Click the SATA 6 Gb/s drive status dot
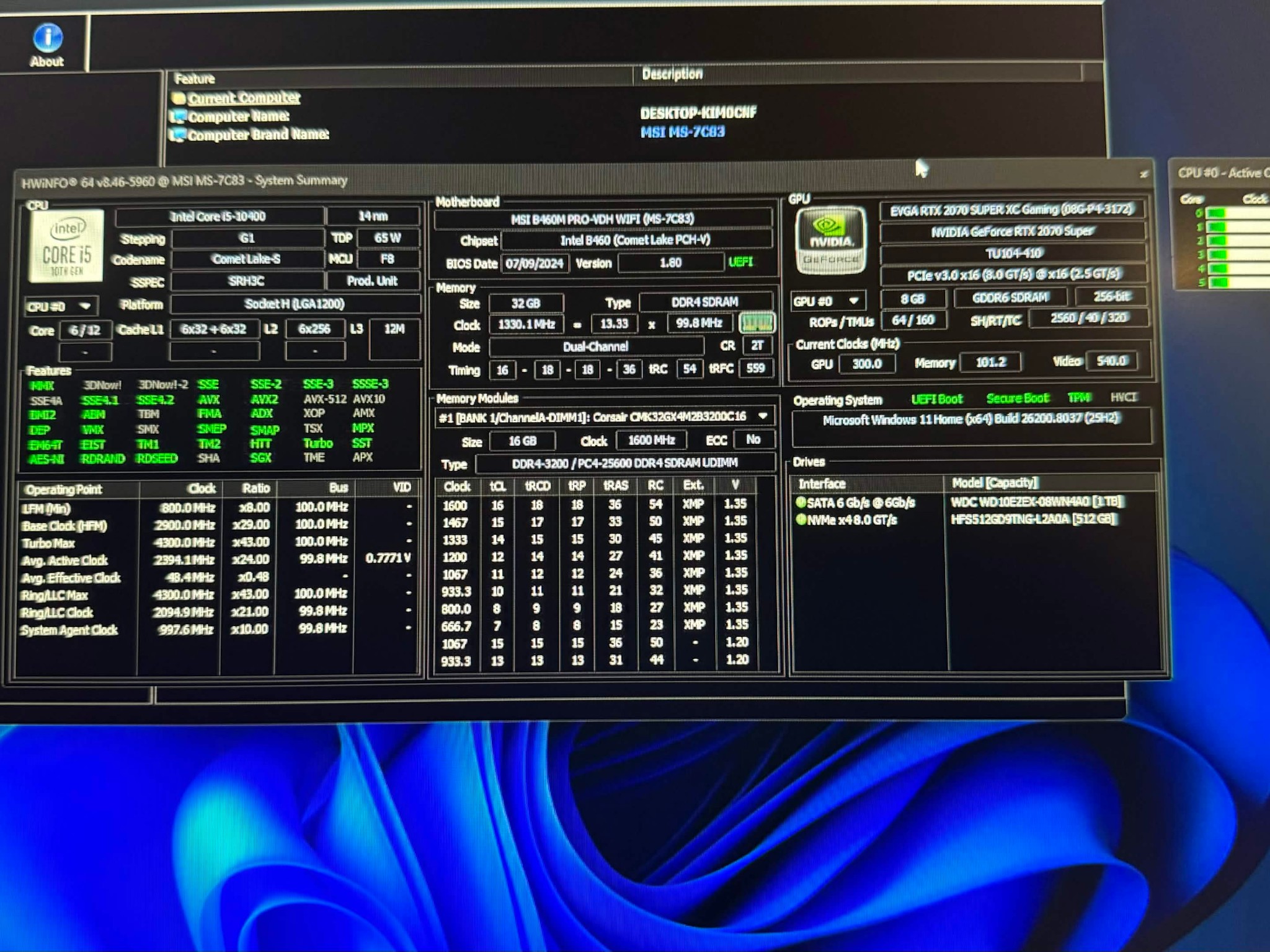Viewport: 1270px width, 952px height. (801, 502)
